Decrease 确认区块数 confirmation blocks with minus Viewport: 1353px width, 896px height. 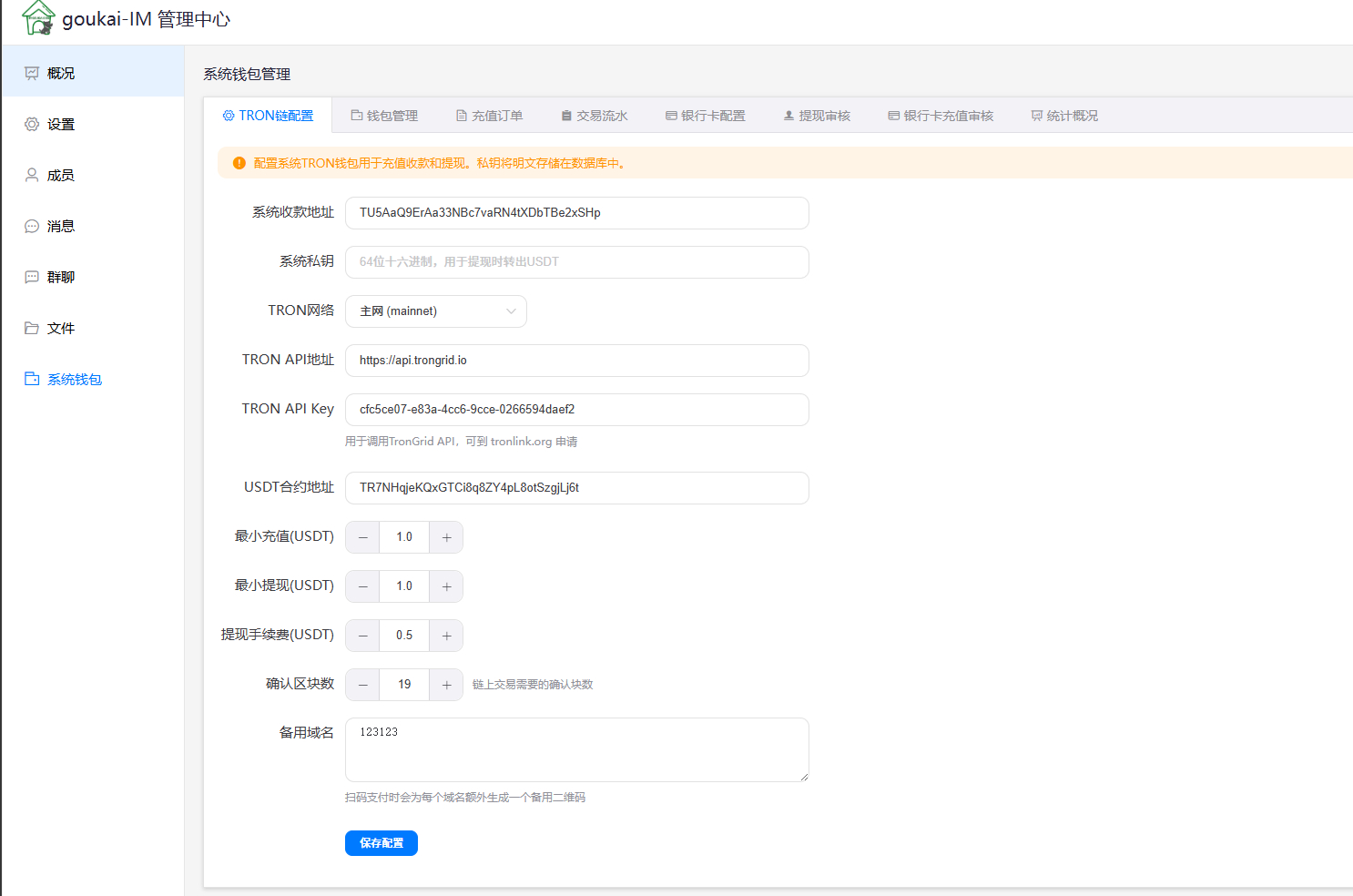[x=362, y=685]
